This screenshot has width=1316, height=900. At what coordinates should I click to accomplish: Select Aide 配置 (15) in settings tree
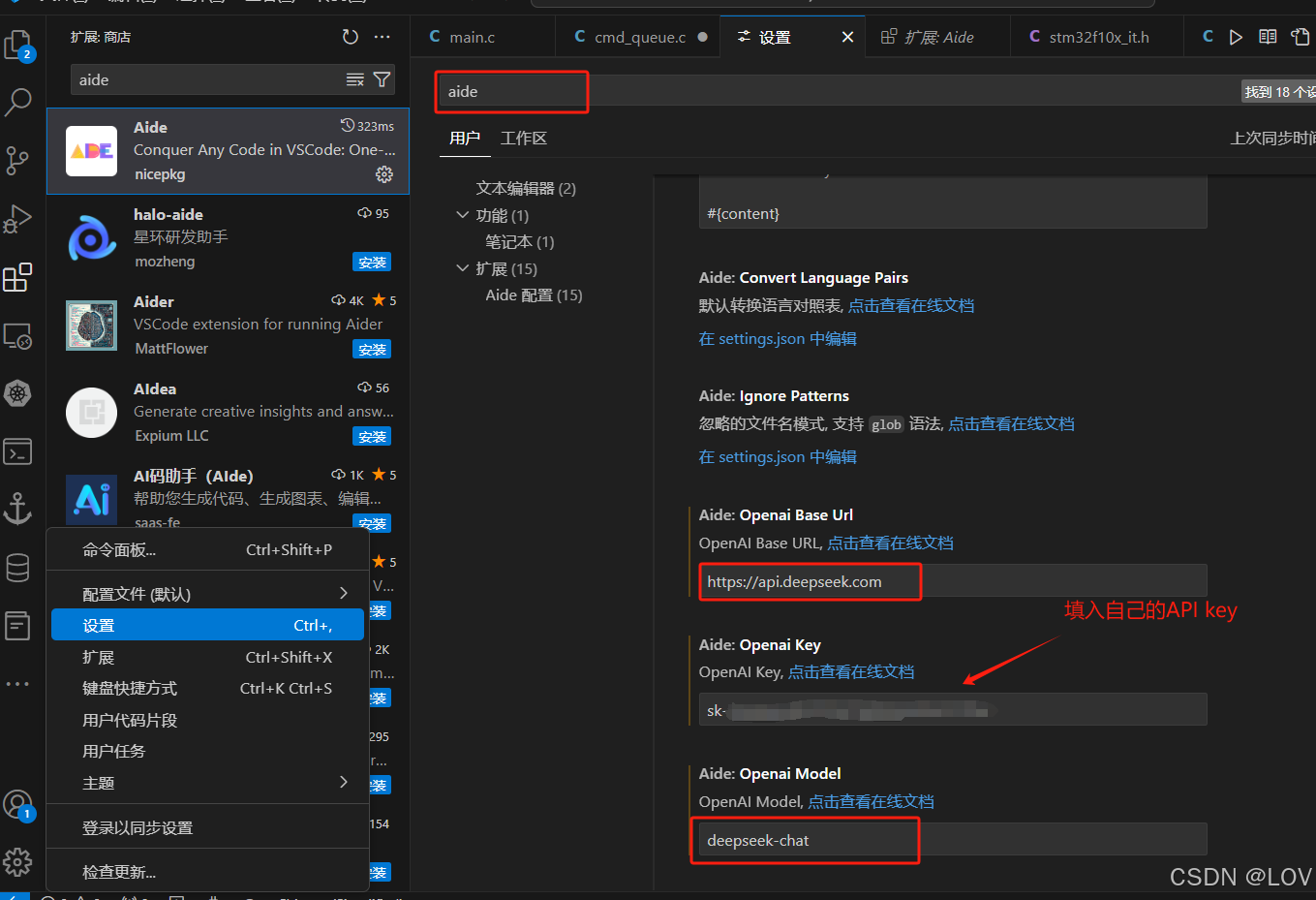click(534, 295)
